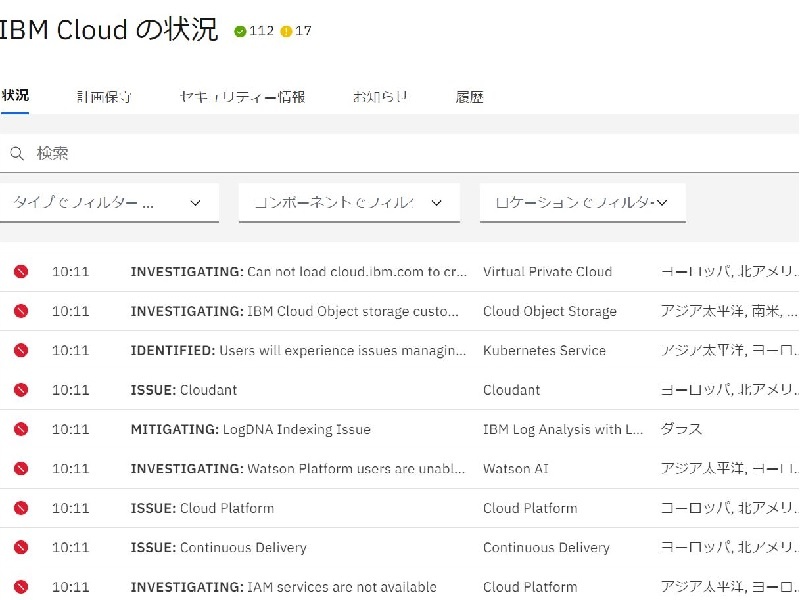Click red status icon for Cloud Object Storage row

(20, 311)
